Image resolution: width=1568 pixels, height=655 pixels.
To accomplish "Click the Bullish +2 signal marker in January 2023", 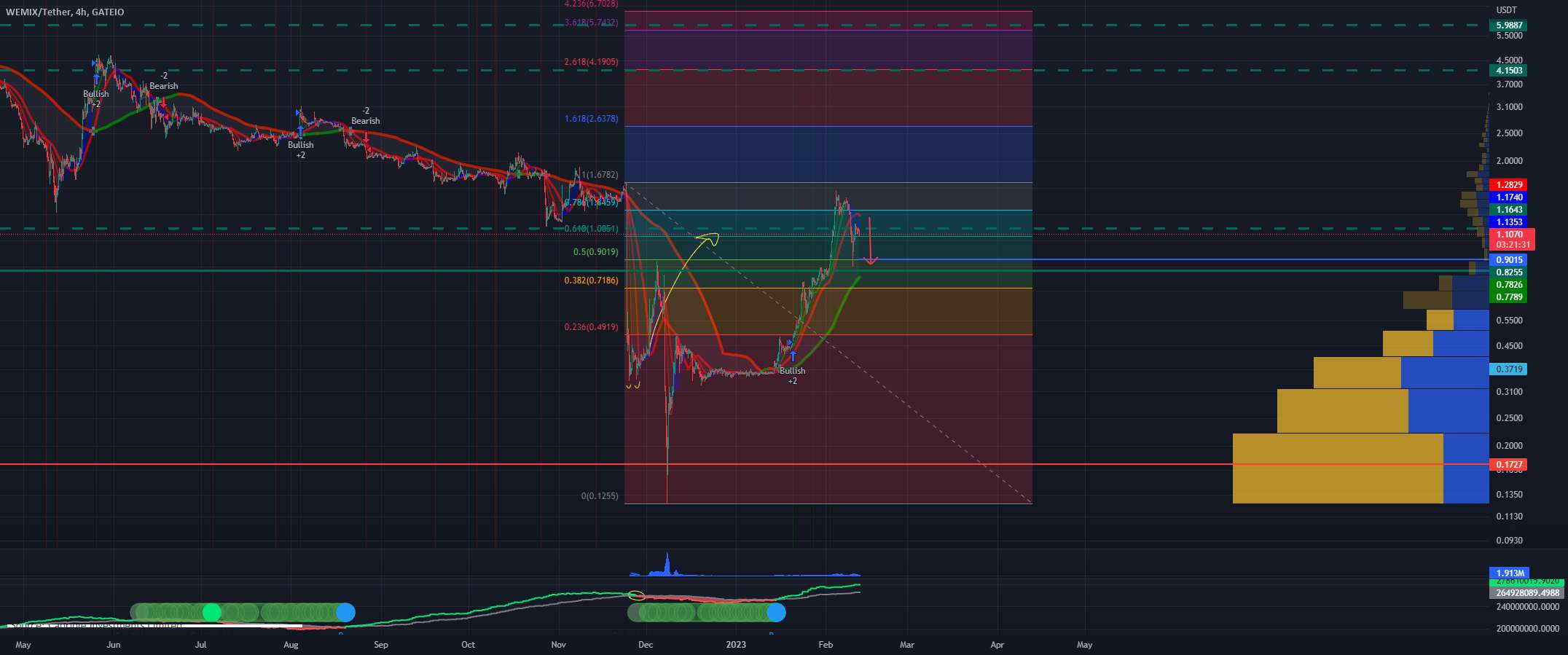I will (792, 371).
